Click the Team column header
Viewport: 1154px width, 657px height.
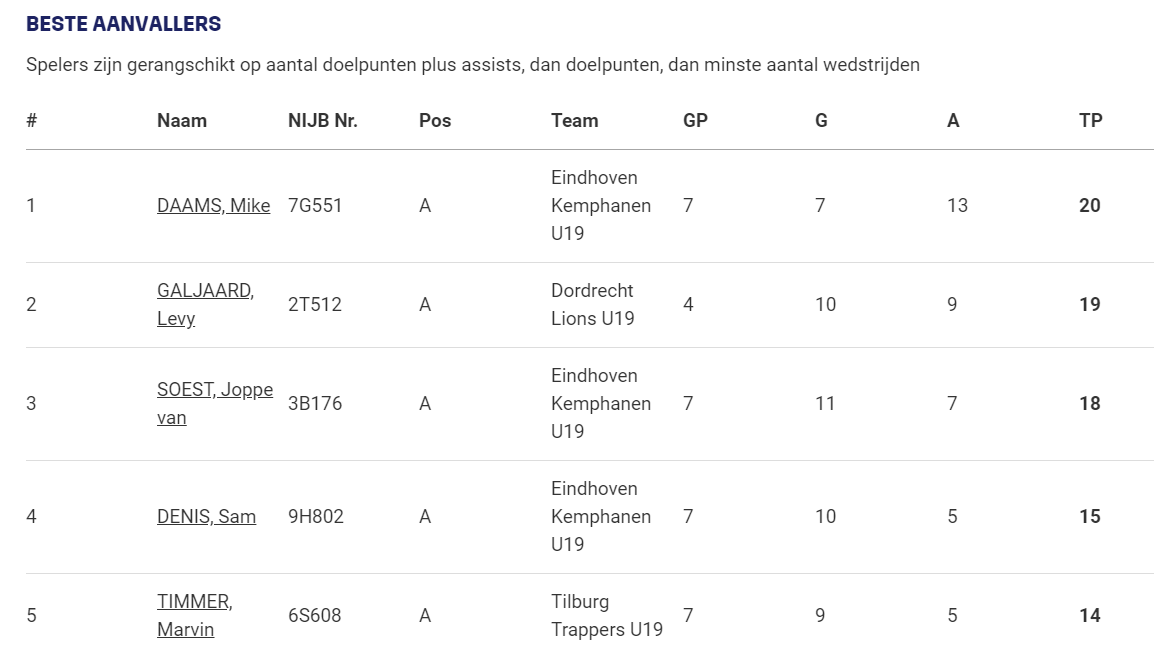575,121
